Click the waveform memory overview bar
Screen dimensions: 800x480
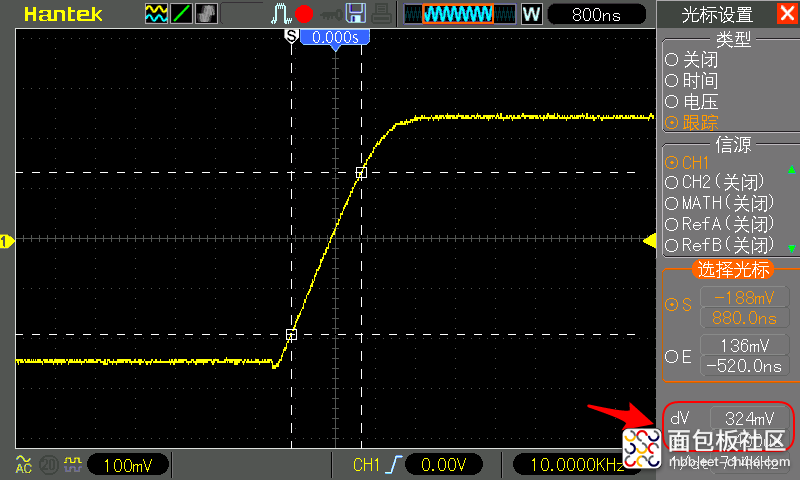[x=460, y=14]
